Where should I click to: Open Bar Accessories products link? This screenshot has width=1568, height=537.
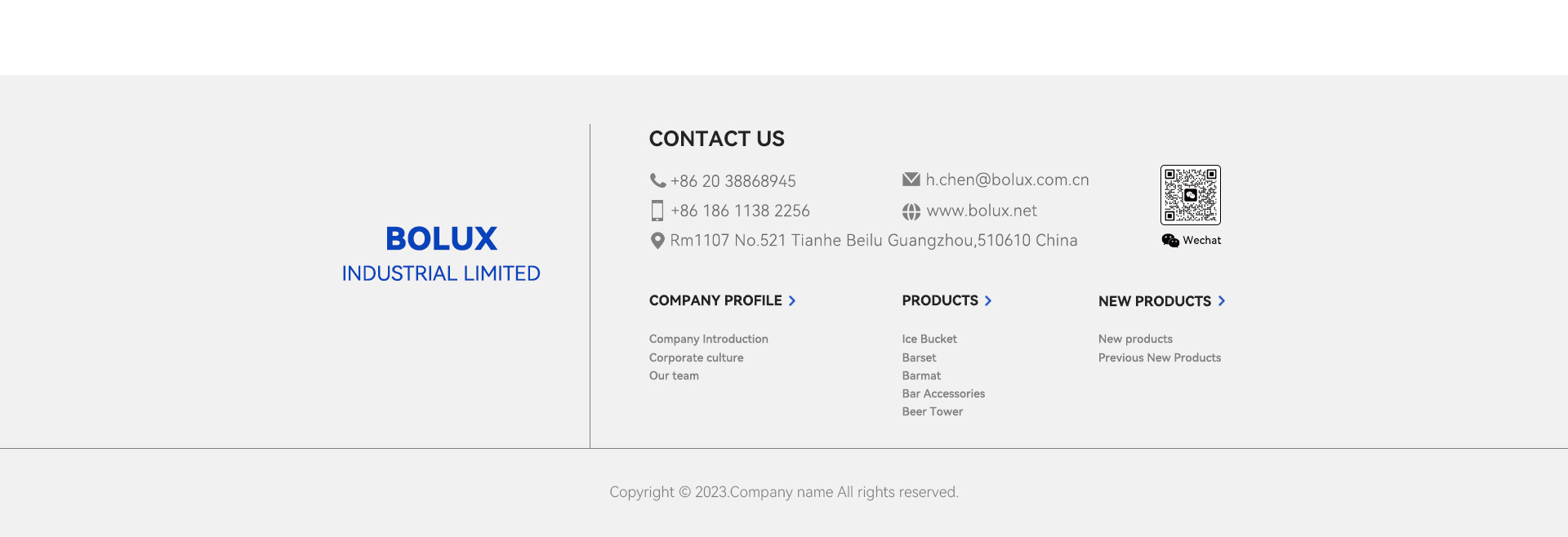click(x=943, y=393)
